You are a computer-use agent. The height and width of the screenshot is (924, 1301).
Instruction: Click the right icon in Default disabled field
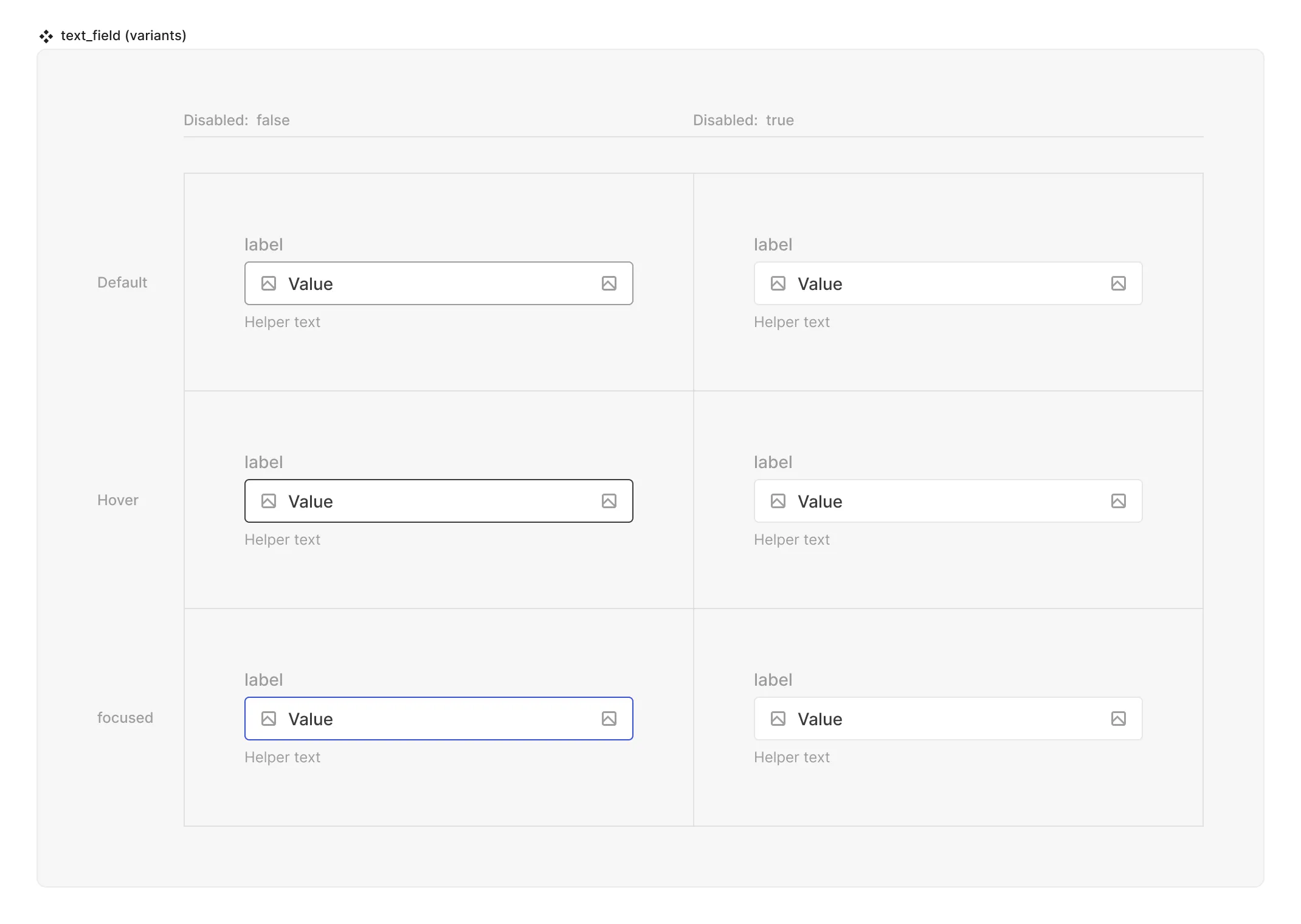point(1117,283)
